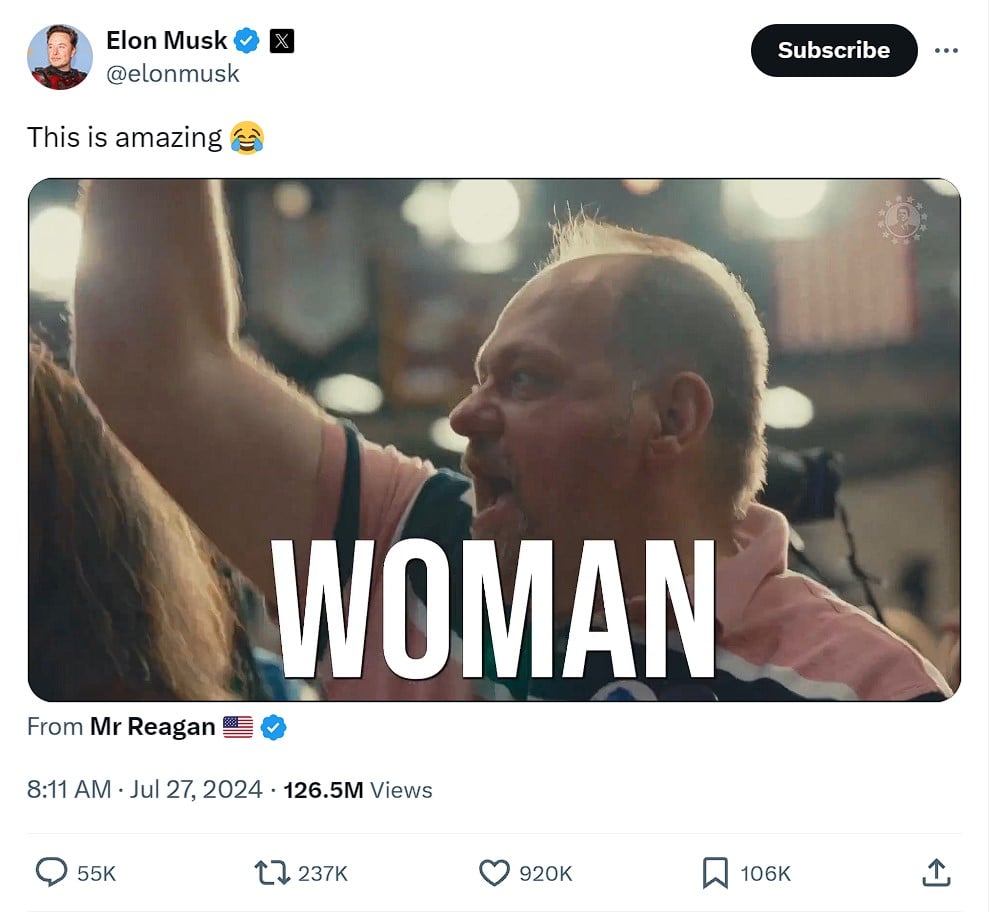Click the 8:11 AM Jul 27, 2024 timestamp

pyautogui.click(x=144, y=790)
